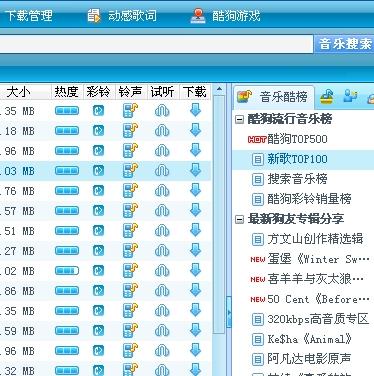Image resolution: width=374 pixels, height=376 pixels.
Task: Click the 下载 column header
Action: (195, 92)
